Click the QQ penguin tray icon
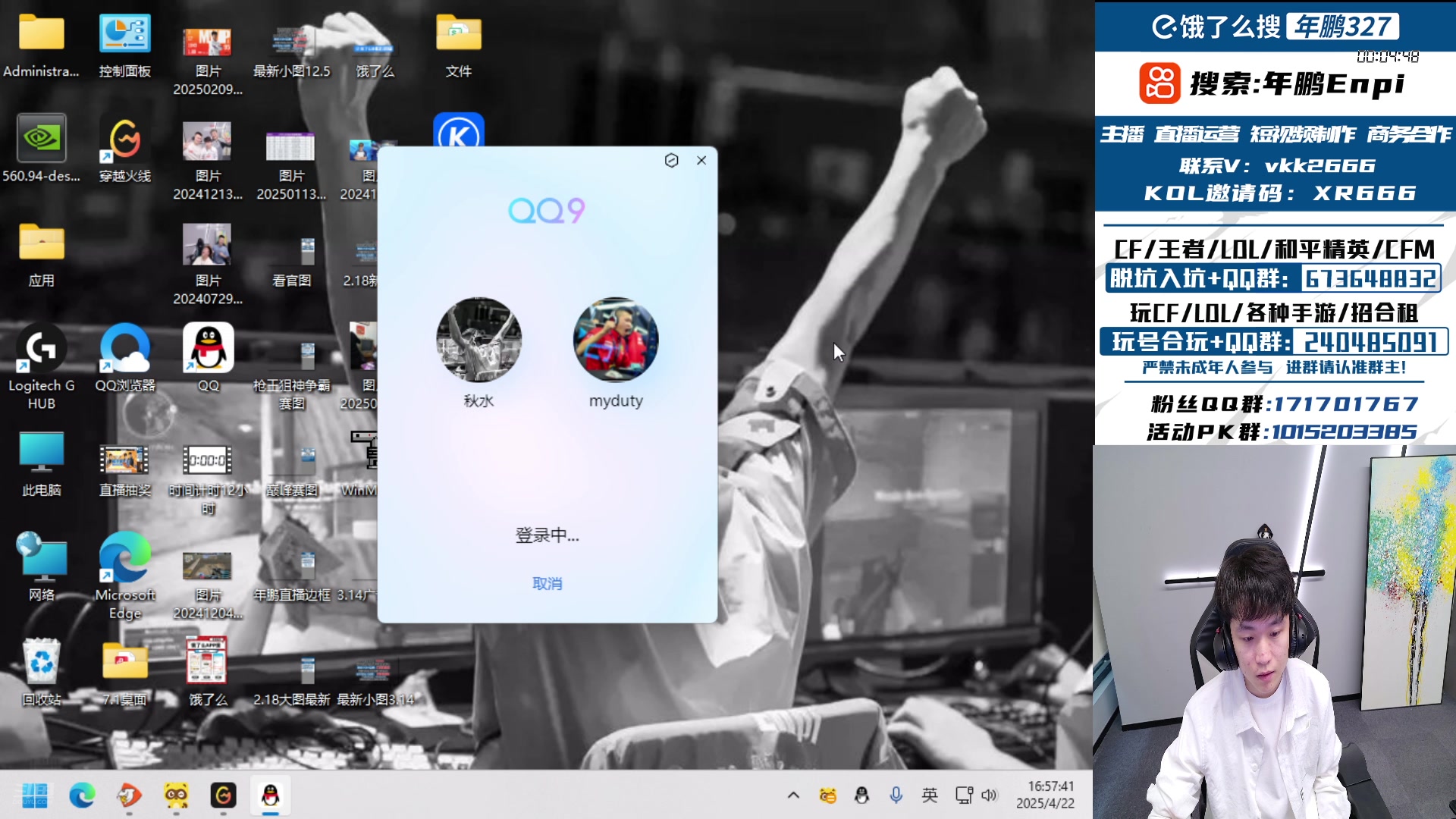1456x819 pixels. (x=861, y=795)
